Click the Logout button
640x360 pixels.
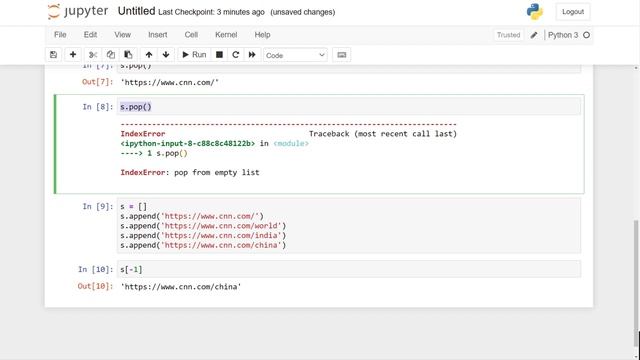pos(573,12)
